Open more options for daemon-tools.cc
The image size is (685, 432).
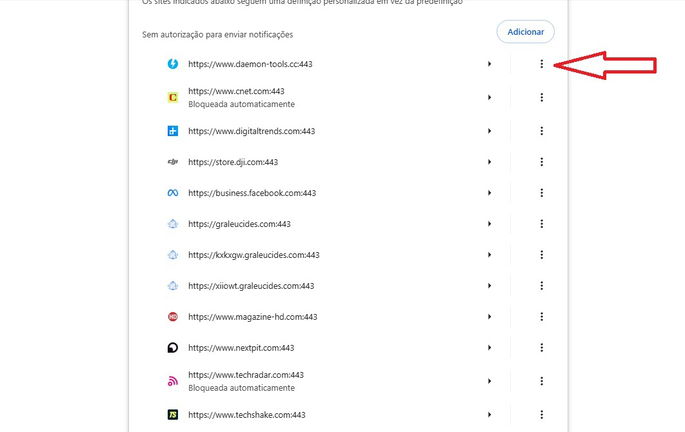(x=541, y=64)
